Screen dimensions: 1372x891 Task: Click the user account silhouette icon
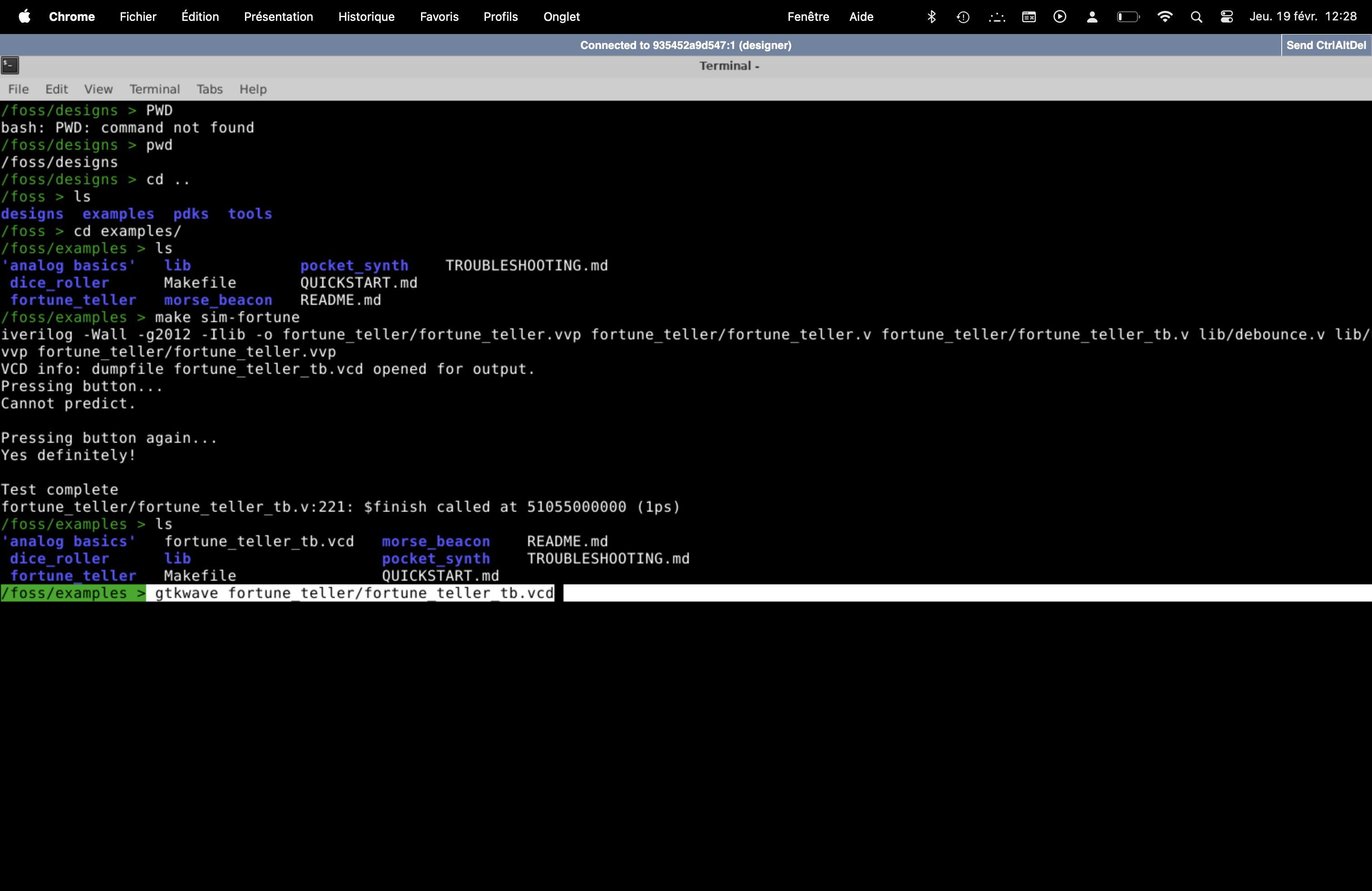click(1092, 17)
